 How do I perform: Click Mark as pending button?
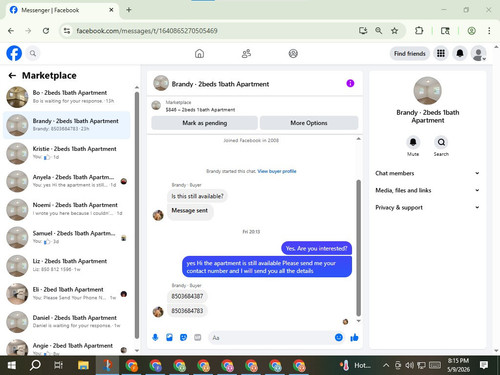[x=204, y=123]
